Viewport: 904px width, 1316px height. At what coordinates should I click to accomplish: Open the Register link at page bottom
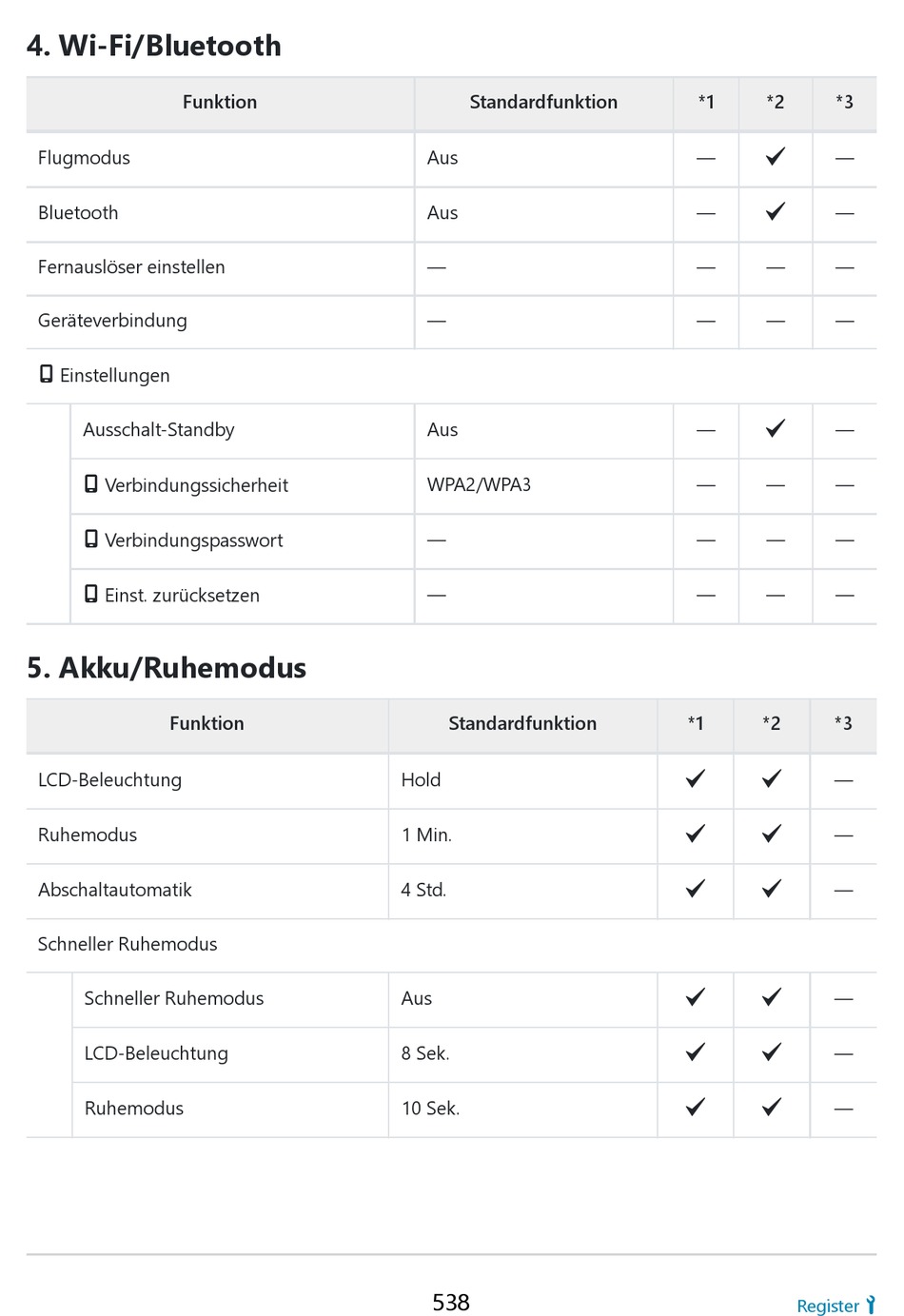pos(828,1306)
